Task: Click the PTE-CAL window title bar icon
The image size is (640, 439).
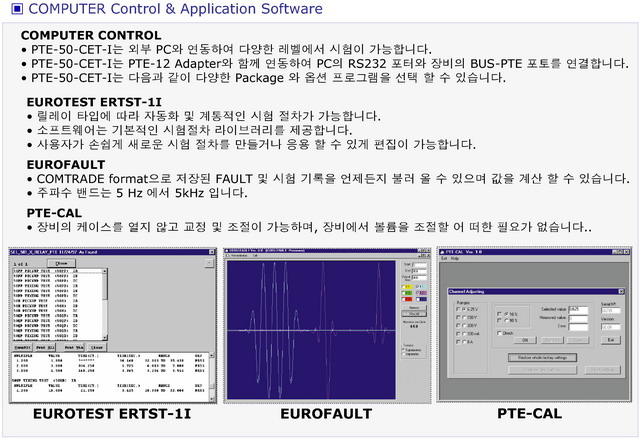Action: pyautogui.click(x=442, y=252)
